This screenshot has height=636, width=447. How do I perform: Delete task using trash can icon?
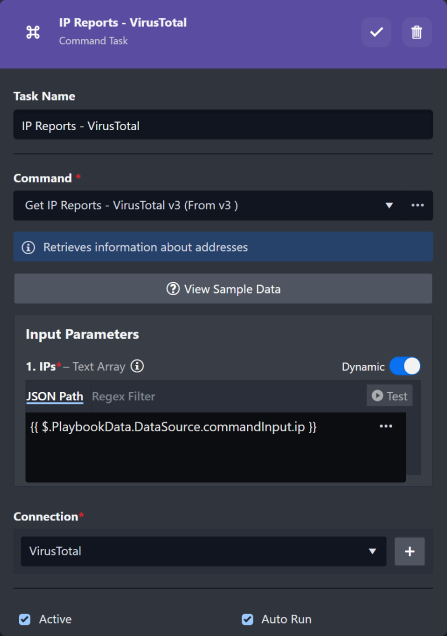(417, 32)
